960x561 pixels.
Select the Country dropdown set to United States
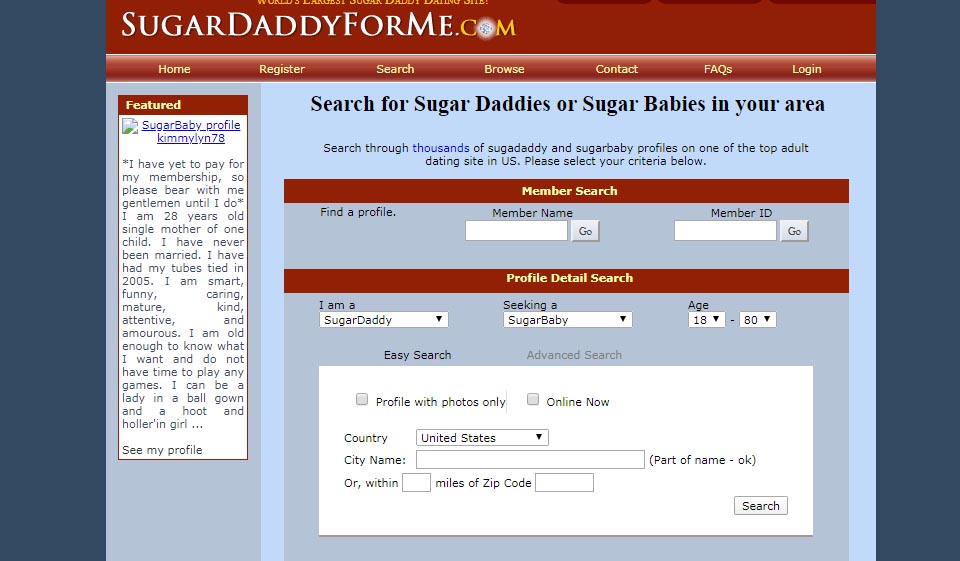click(x=482, y=438)
